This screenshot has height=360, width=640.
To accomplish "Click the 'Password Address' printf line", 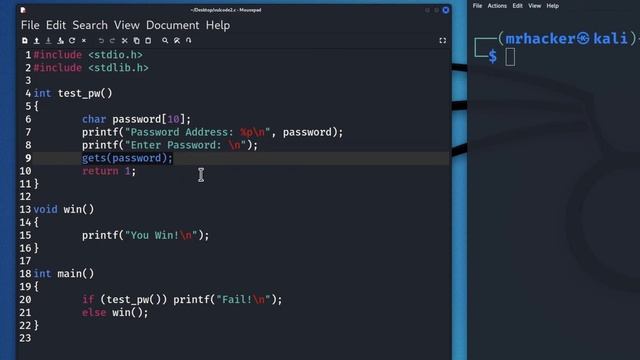I will pos(213,132).
